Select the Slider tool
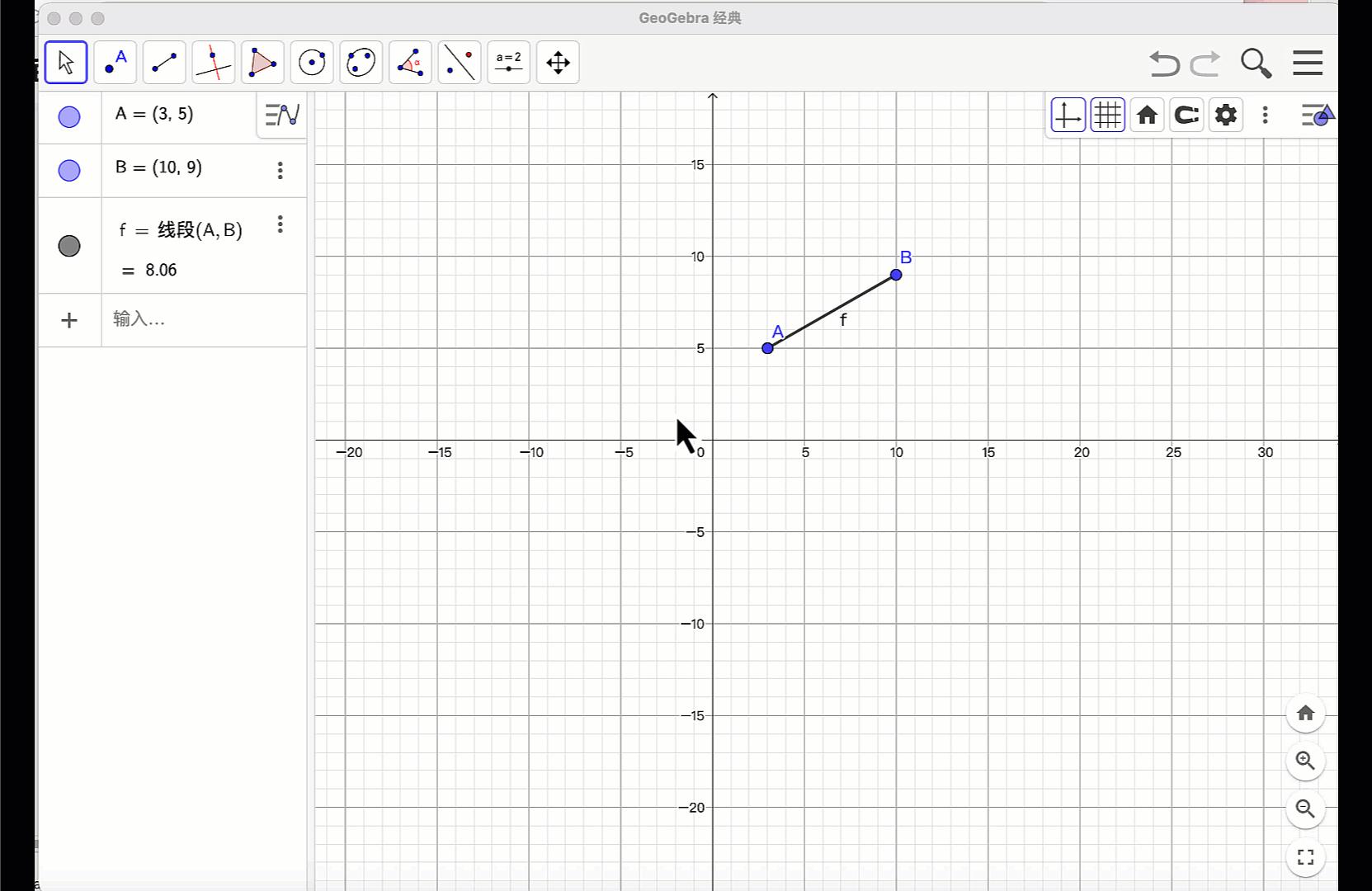This screenshot has width=1372, height=891. [x=508, y=62]
